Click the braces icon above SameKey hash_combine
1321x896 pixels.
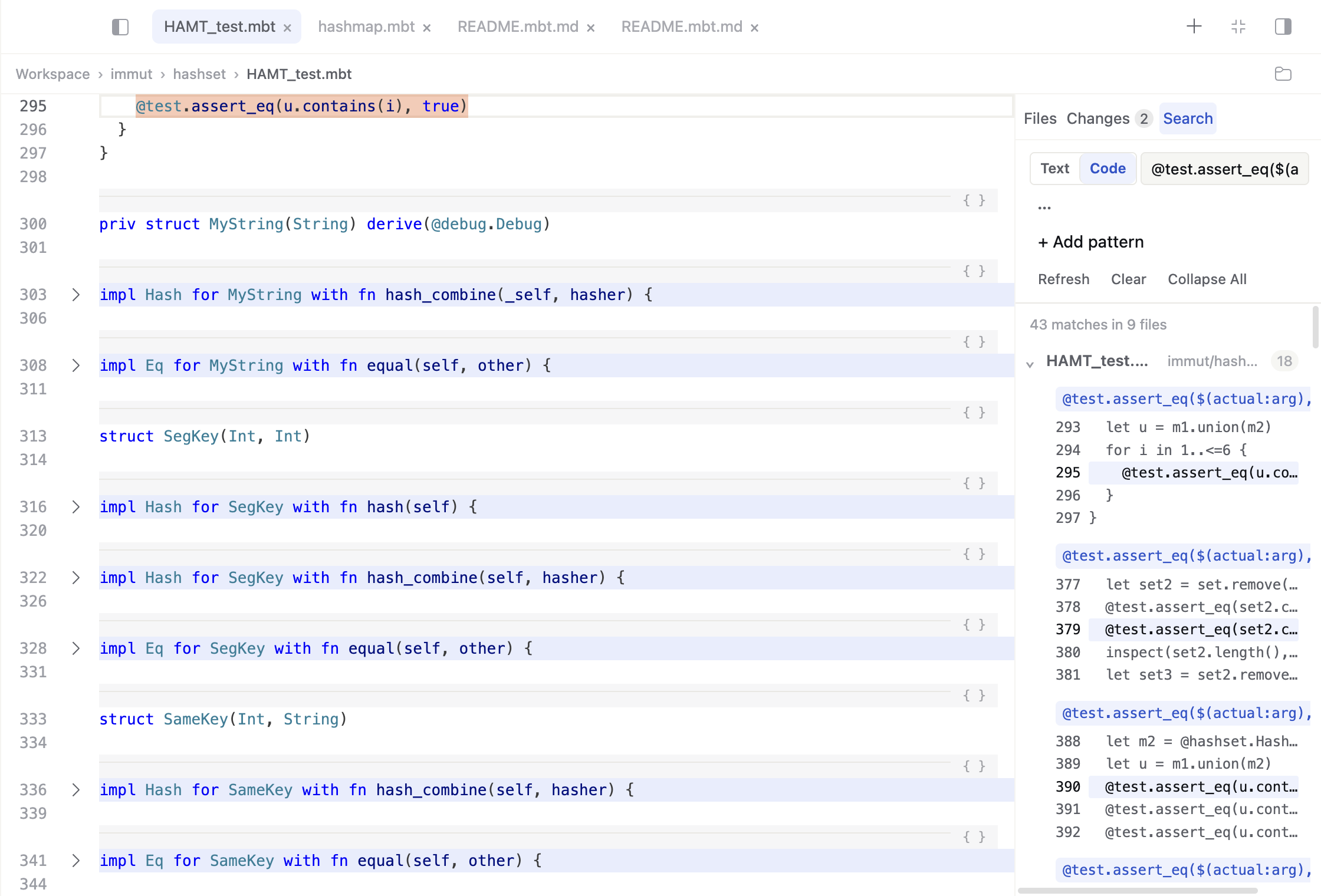click(974, 766)
